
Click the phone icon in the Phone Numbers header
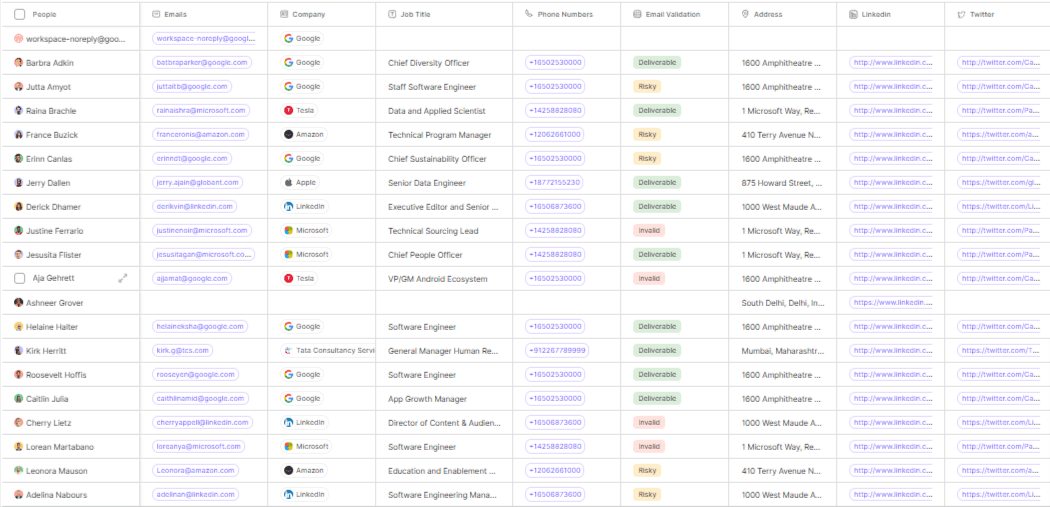[529, 15]
